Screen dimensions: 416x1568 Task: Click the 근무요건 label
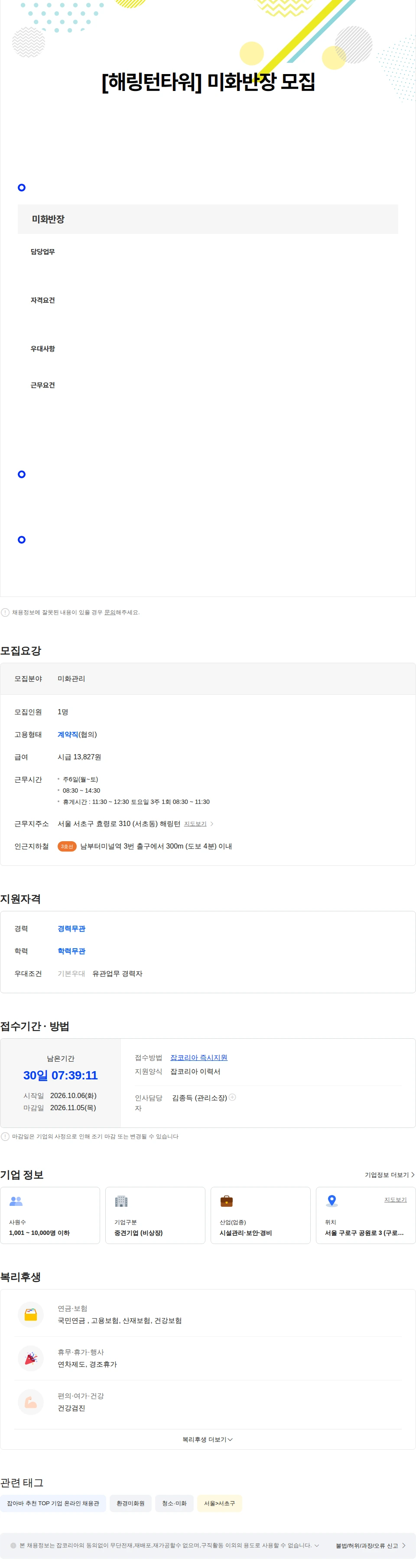point(42,386)
